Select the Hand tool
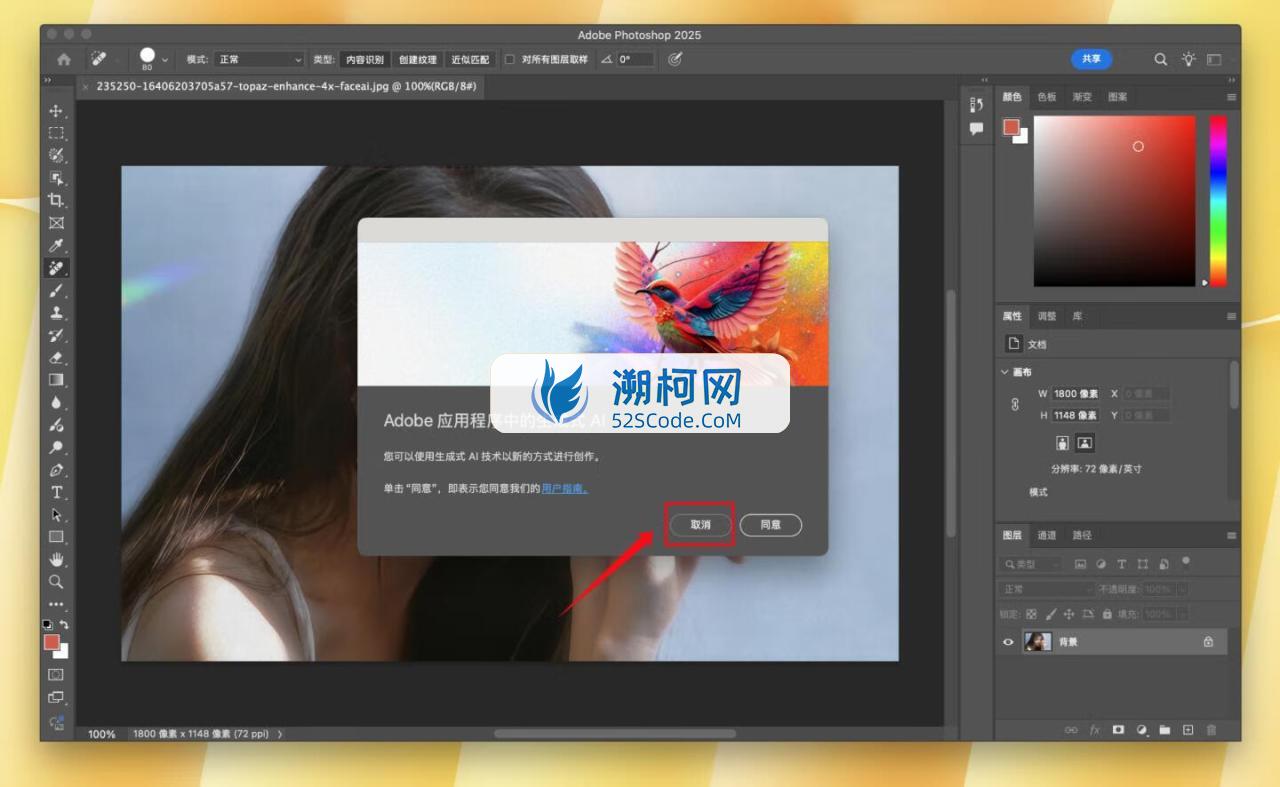The width and height of the screenshot is (1280, 787). pyautogui.click(x=56, y=559)
